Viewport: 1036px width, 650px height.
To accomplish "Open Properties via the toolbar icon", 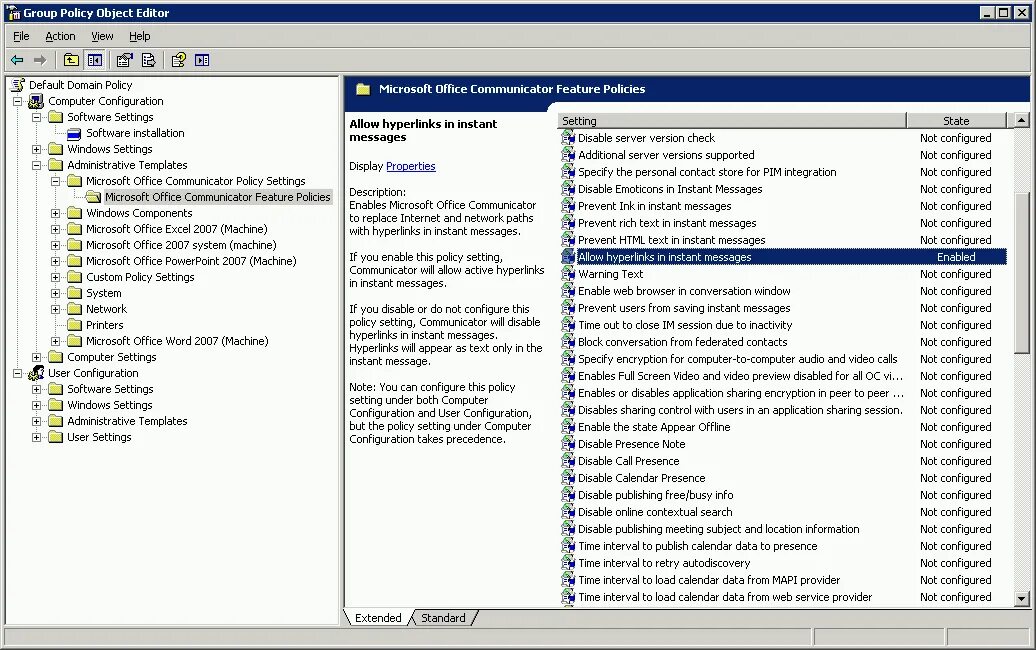I will click(x=124, y=60).
